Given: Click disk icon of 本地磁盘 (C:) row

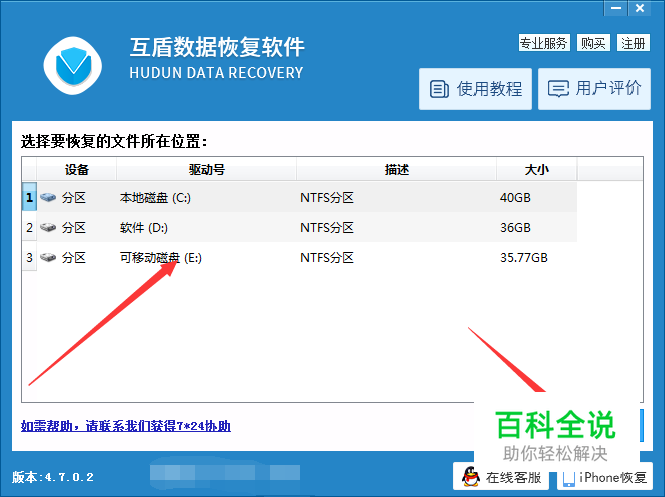Looking at the screenshot, I should [48, 197].
